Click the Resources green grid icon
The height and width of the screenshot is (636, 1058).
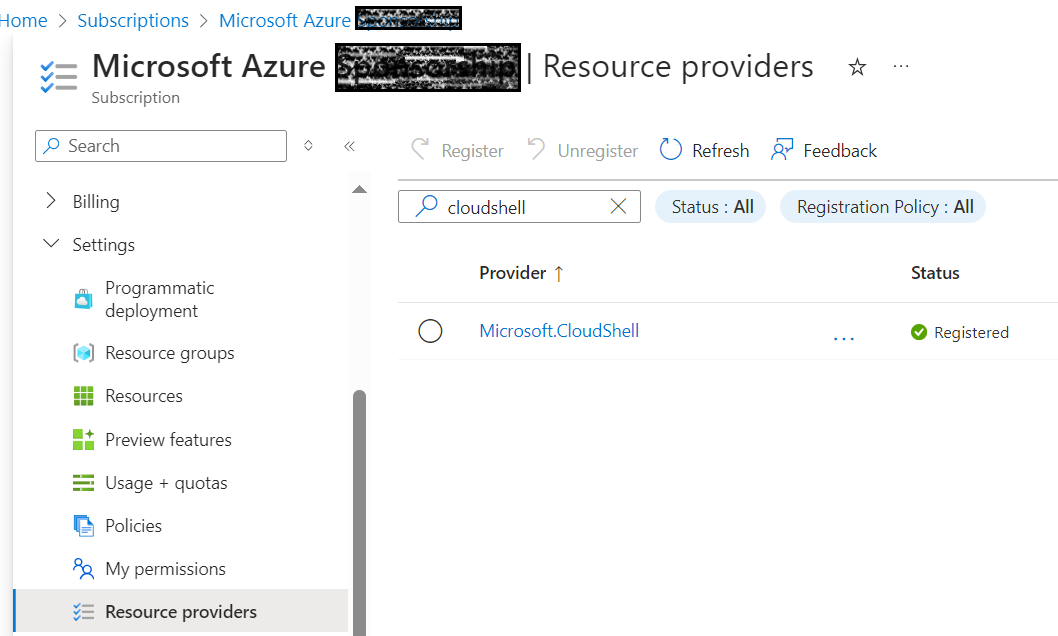pos(83,396)
